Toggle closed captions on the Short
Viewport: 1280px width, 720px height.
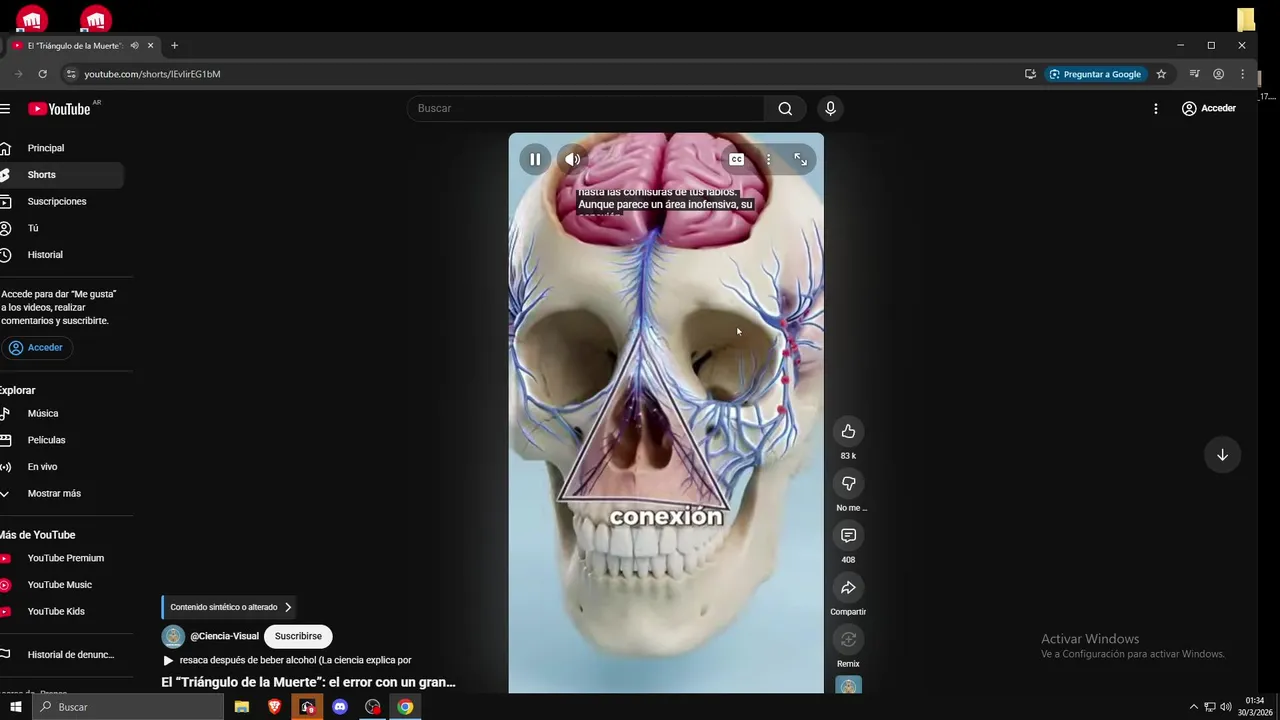pyautogui.click(x=737, y=159)
